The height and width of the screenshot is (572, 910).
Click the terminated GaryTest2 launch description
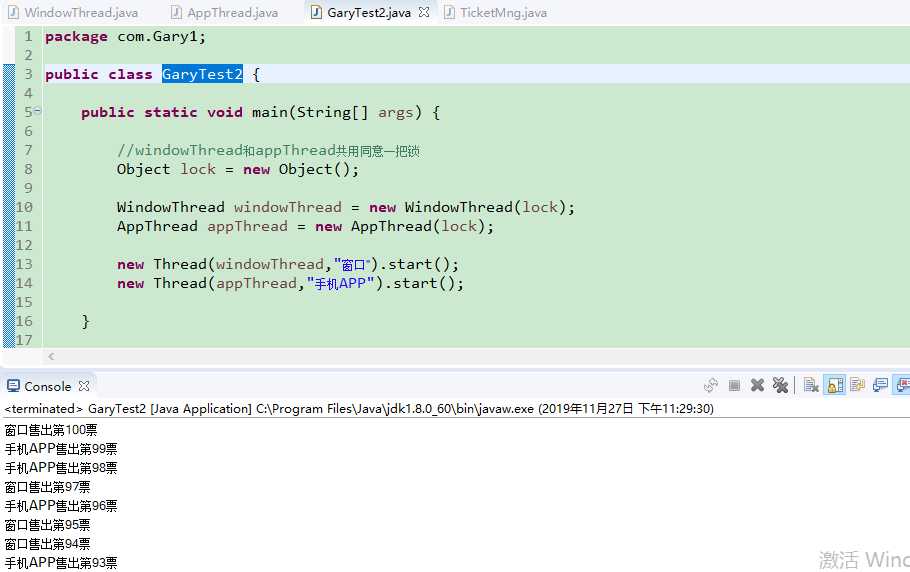click(359, 408)
